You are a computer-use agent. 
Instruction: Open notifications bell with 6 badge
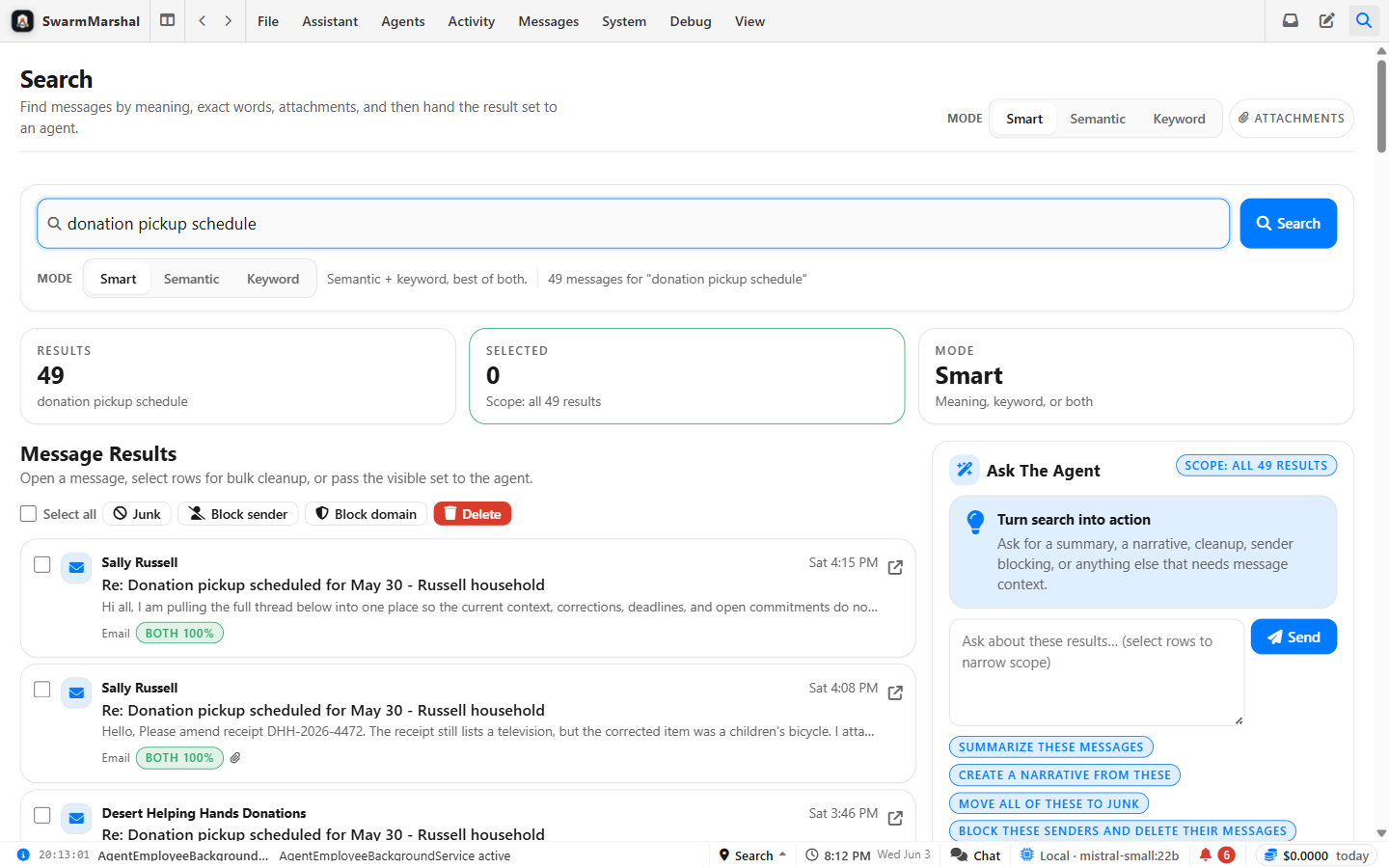tap(1216, 854)
